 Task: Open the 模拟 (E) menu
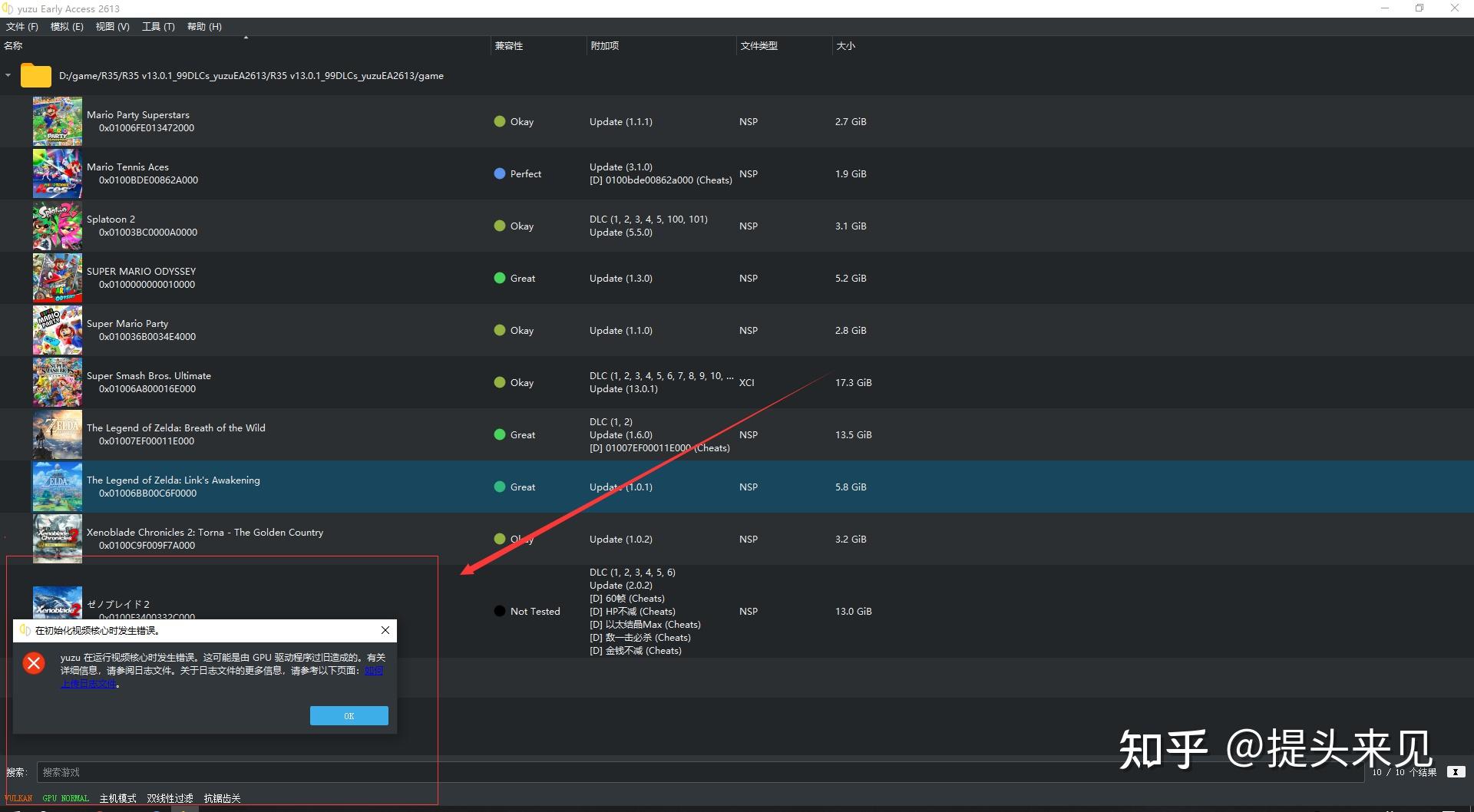coord(67,27)
